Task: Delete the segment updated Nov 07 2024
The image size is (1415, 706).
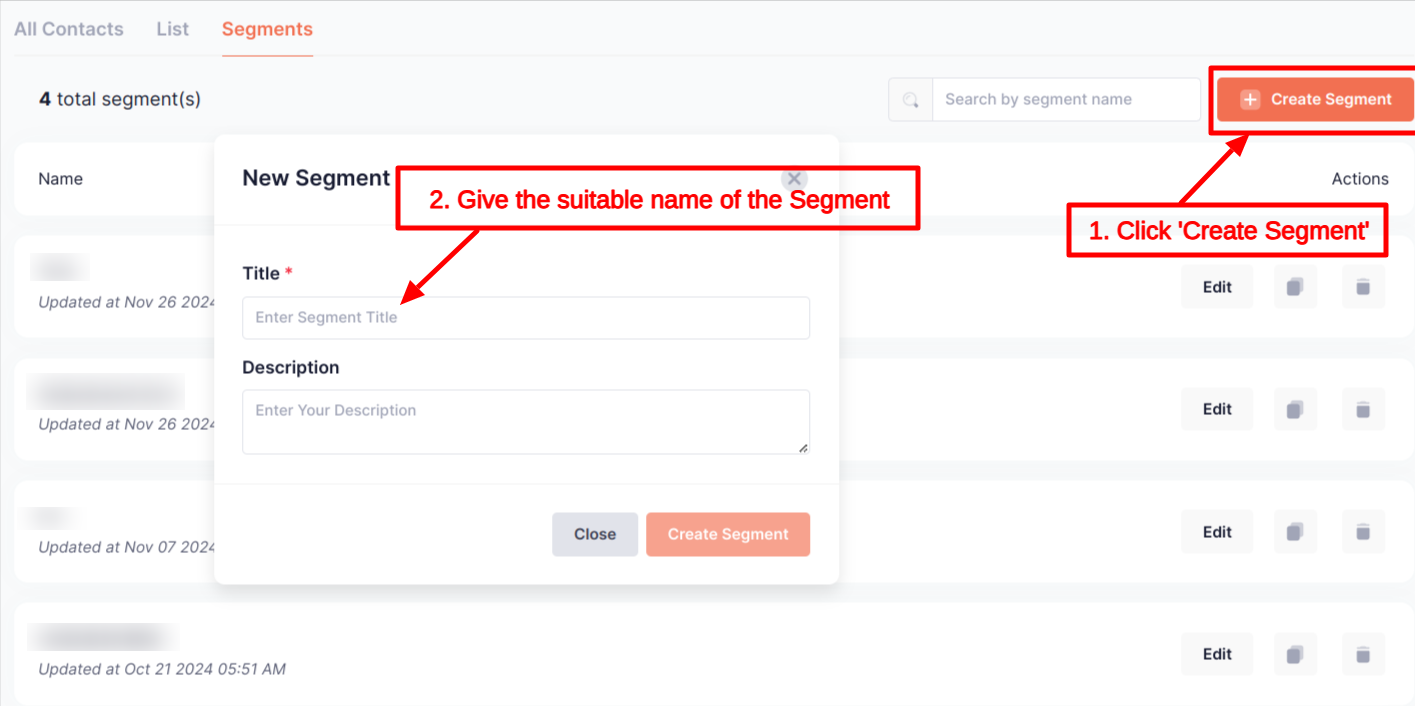Action: [x=1362, y=532]
